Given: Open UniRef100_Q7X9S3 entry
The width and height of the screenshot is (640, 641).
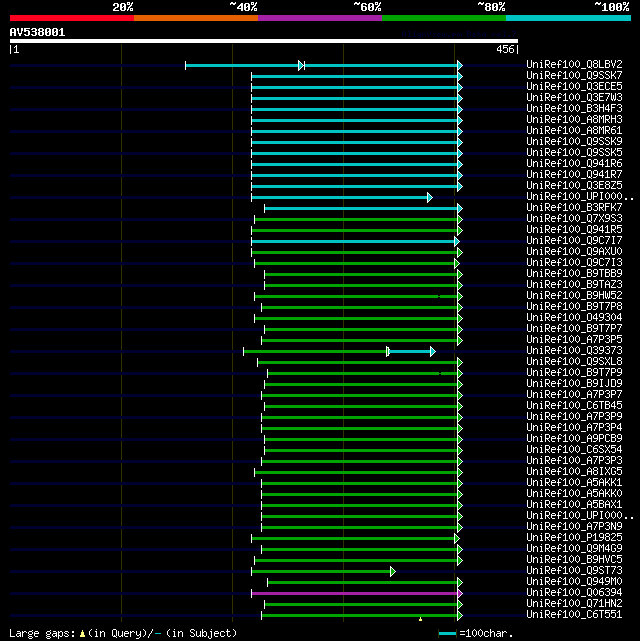Looking at the screenshot, I should (x=574, y=219).
